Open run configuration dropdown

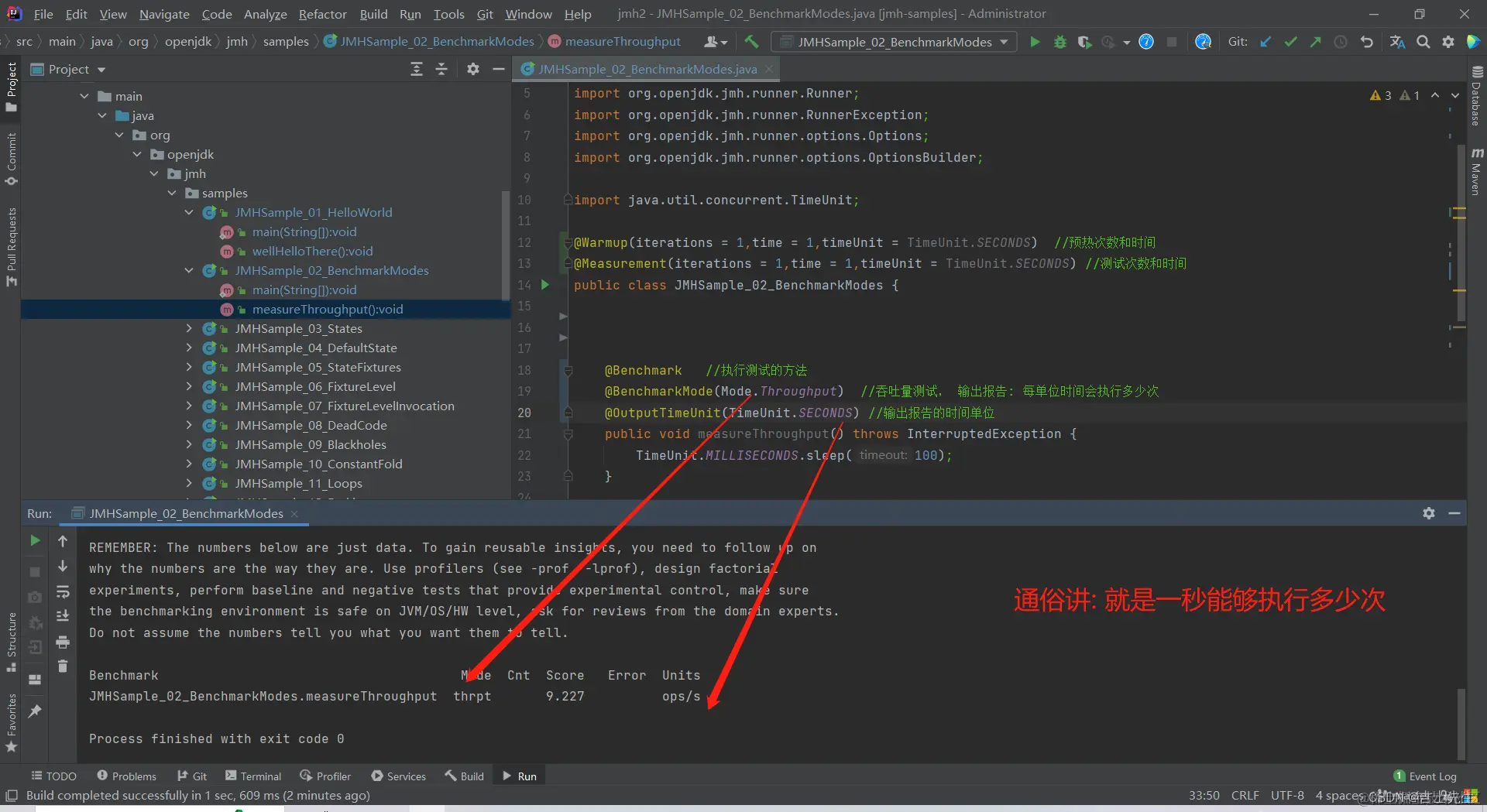894,42
